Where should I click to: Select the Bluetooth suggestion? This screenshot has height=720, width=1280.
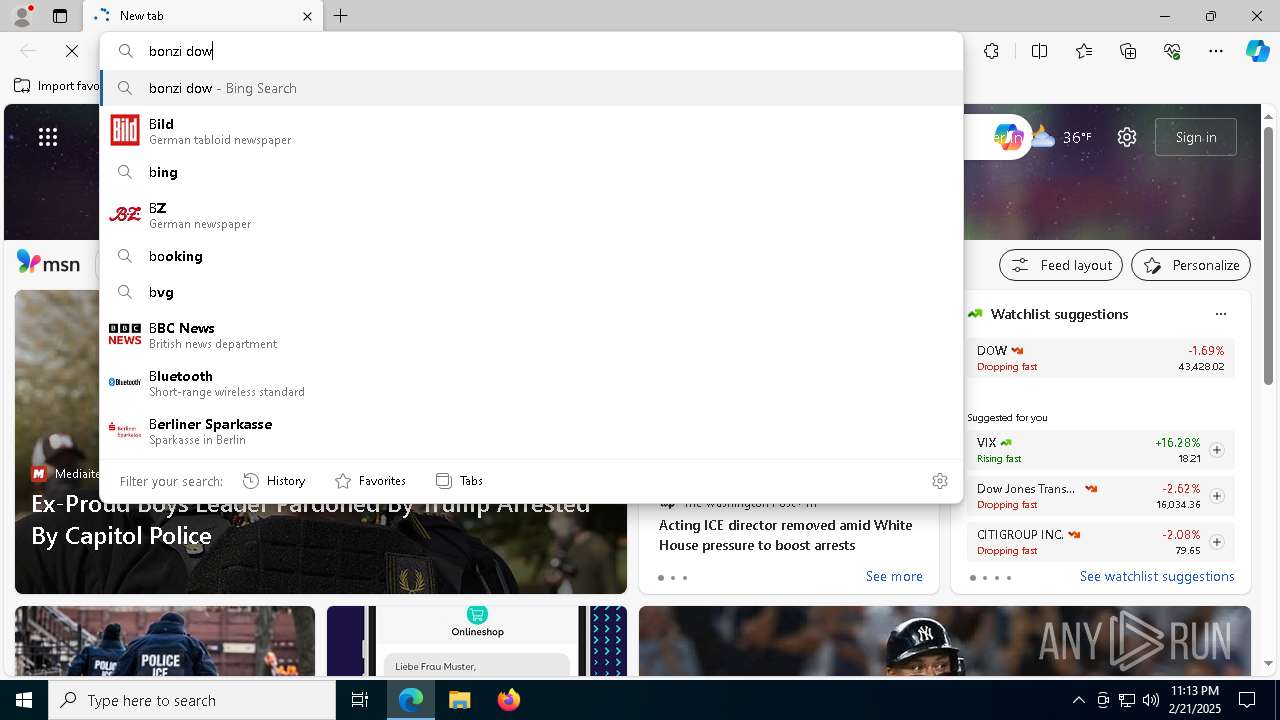pyautogui.click(x=532, y=383)
